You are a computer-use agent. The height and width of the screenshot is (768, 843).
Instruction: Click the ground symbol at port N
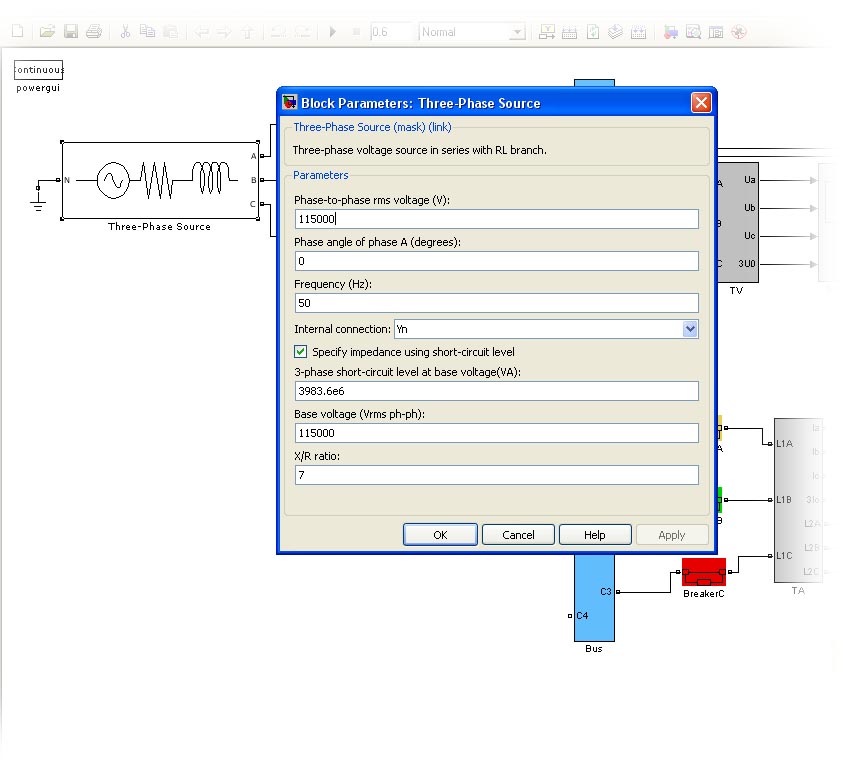tap(38, 204)
